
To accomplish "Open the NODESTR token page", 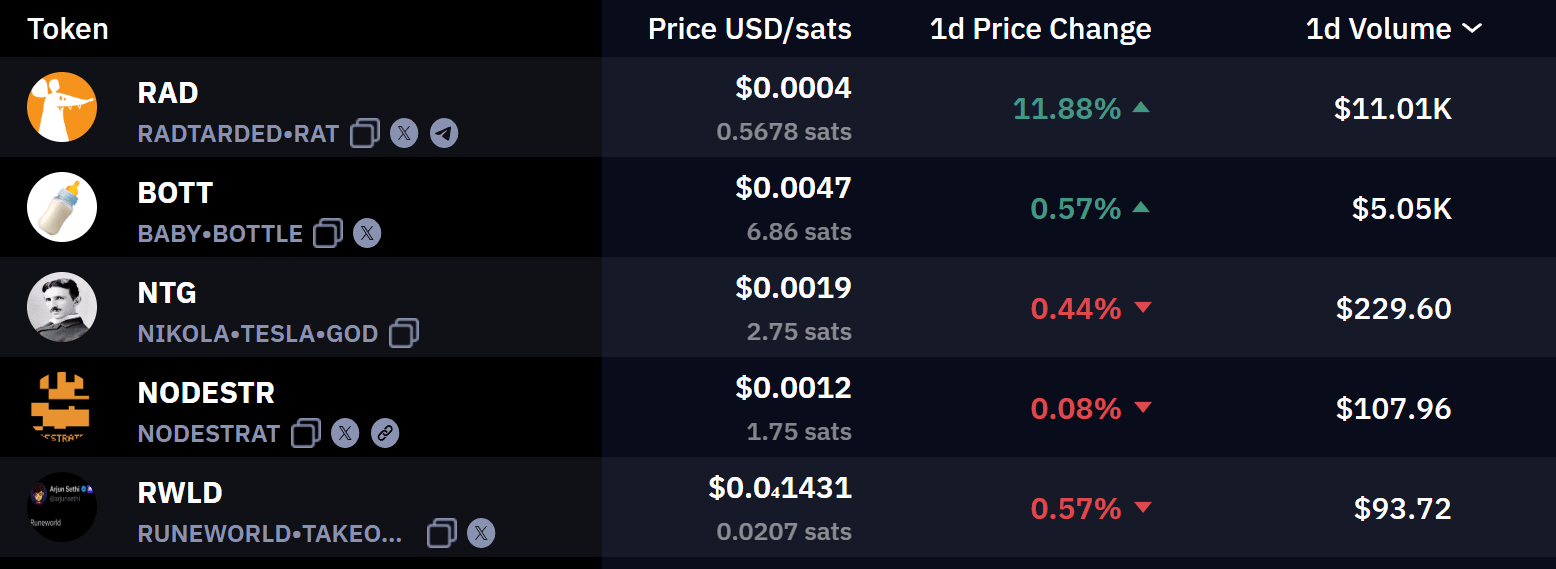I will point(206,393).
